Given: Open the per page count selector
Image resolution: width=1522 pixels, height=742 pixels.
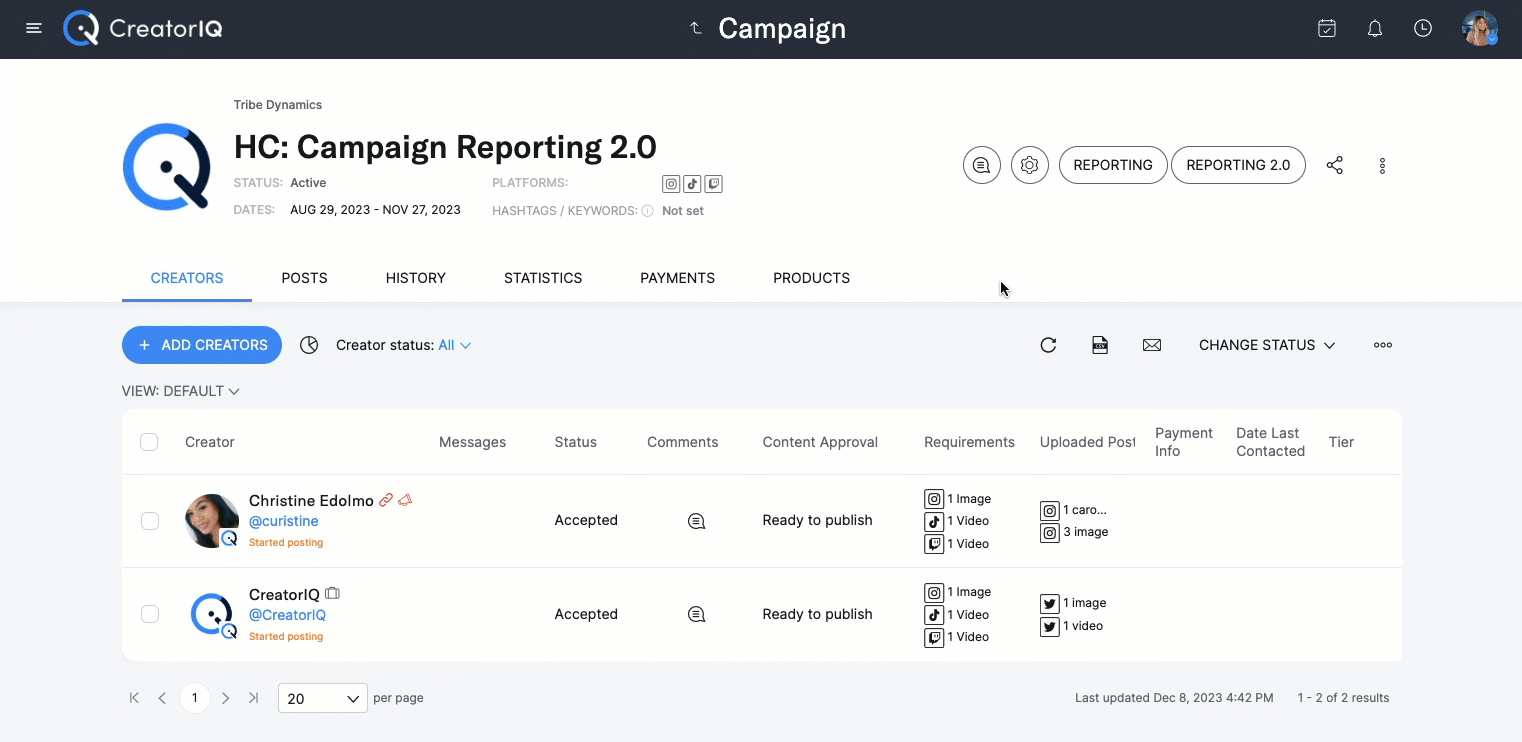Looking at the screenshot, I should tap(322, 697).
